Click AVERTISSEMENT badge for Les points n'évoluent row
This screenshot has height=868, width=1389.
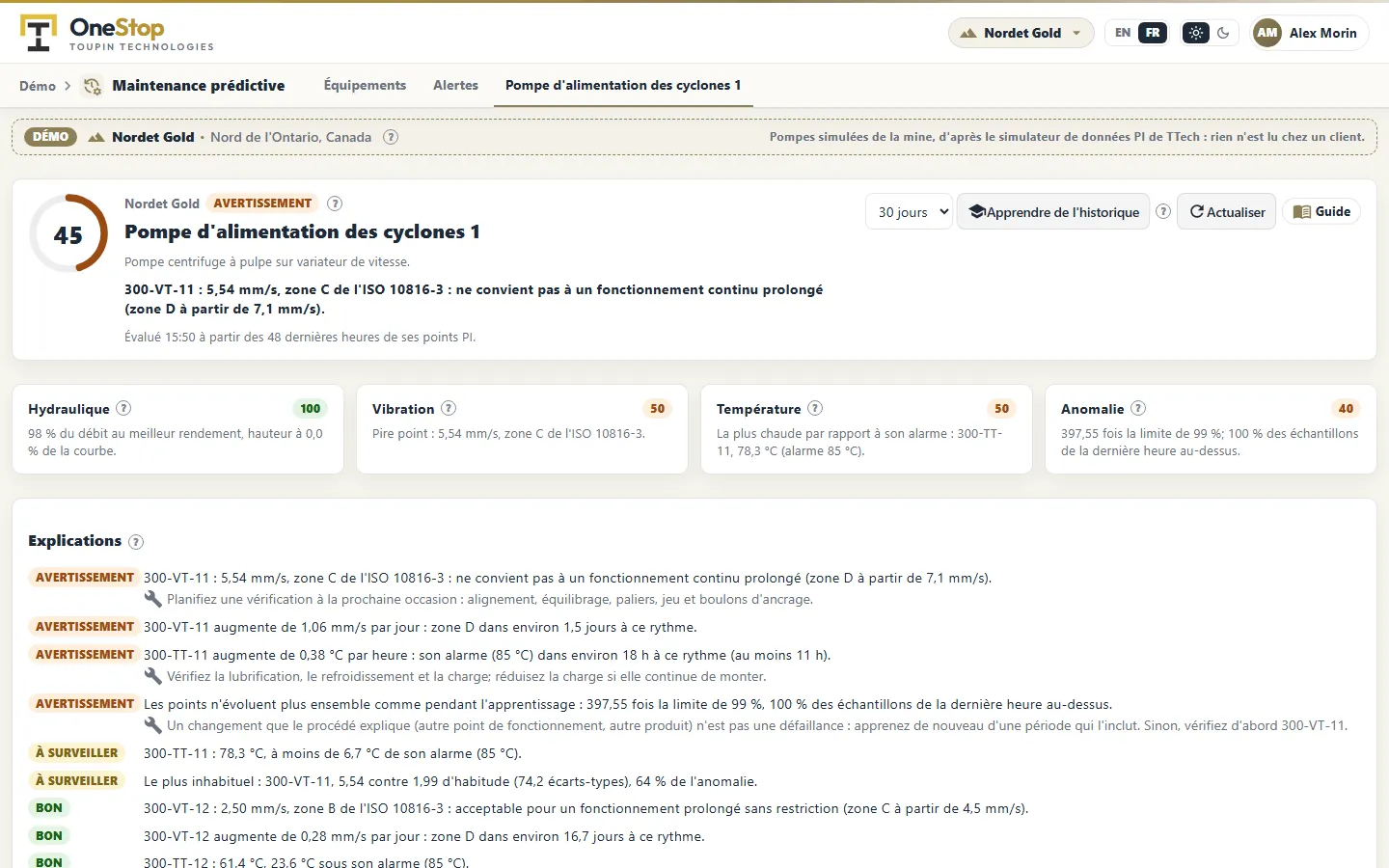pos(85,704)
